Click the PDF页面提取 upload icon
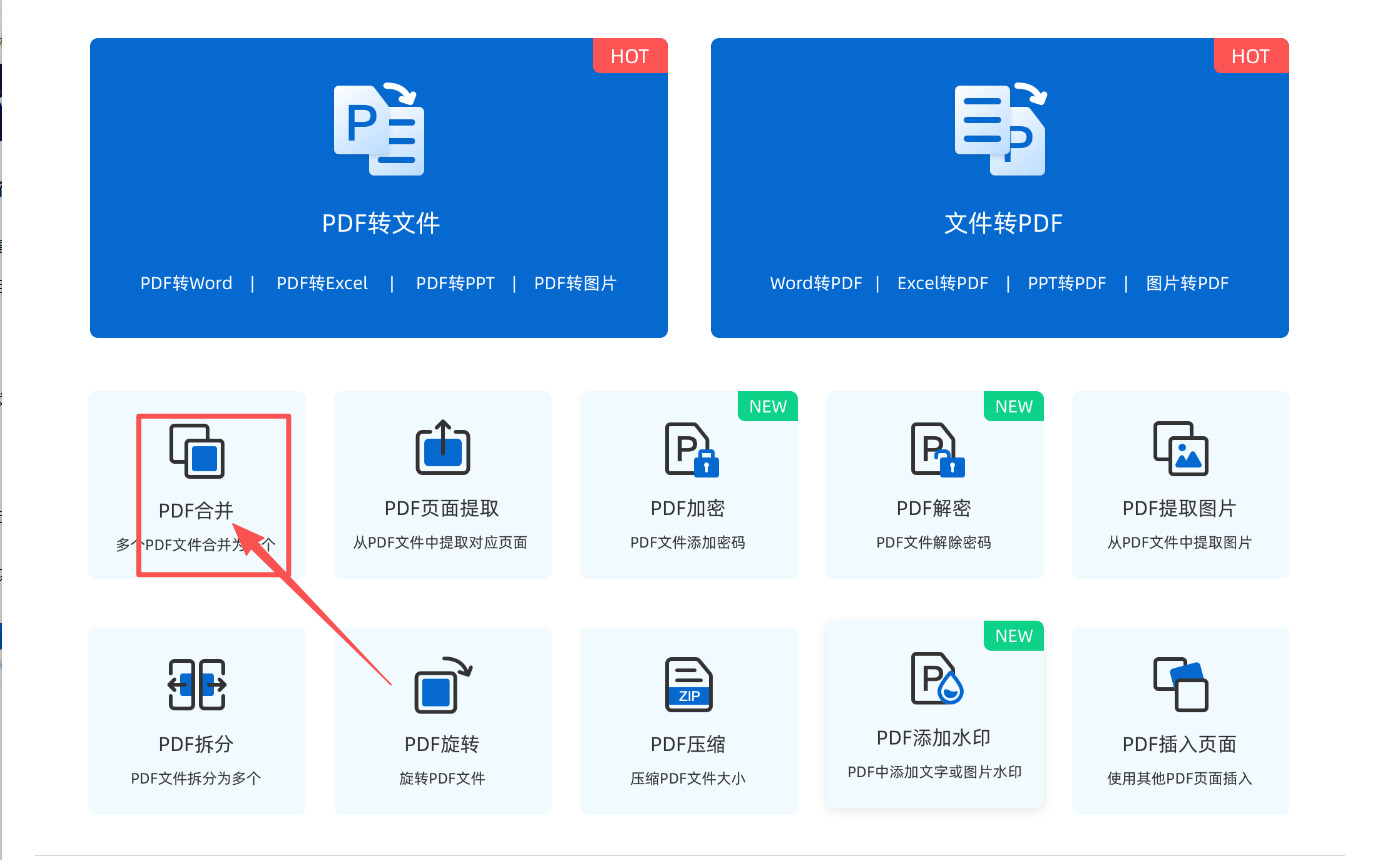 [x=442, y=447]
